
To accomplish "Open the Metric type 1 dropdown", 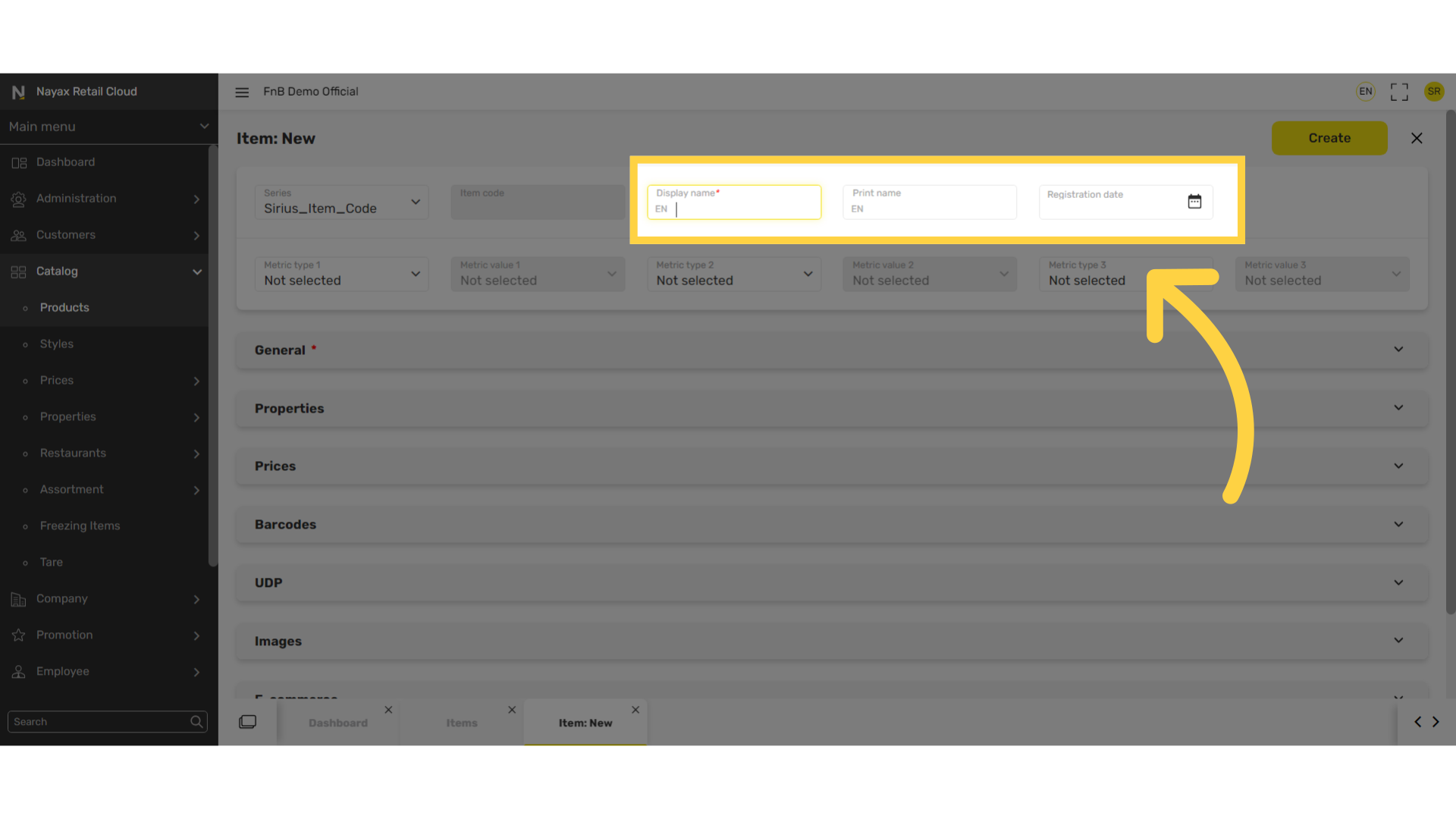I will coord(341,275).
